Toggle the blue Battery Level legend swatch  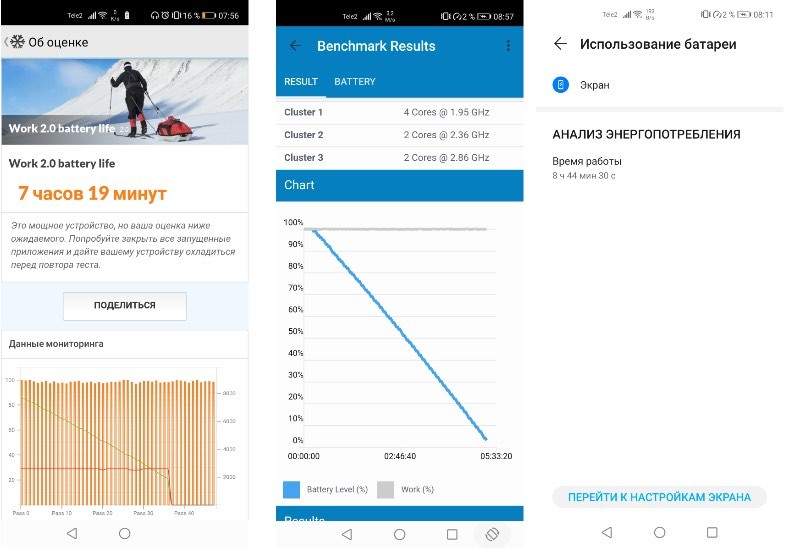point(291,489)
